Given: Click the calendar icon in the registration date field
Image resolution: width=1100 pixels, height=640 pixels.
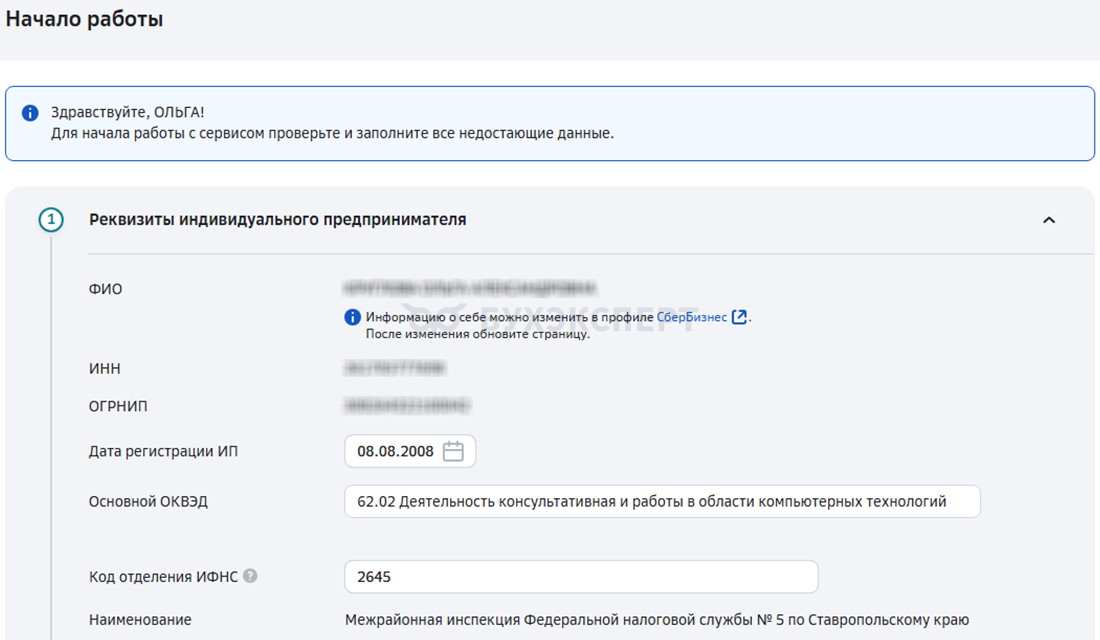Looking at the screenshot, I should click(453, 451).
